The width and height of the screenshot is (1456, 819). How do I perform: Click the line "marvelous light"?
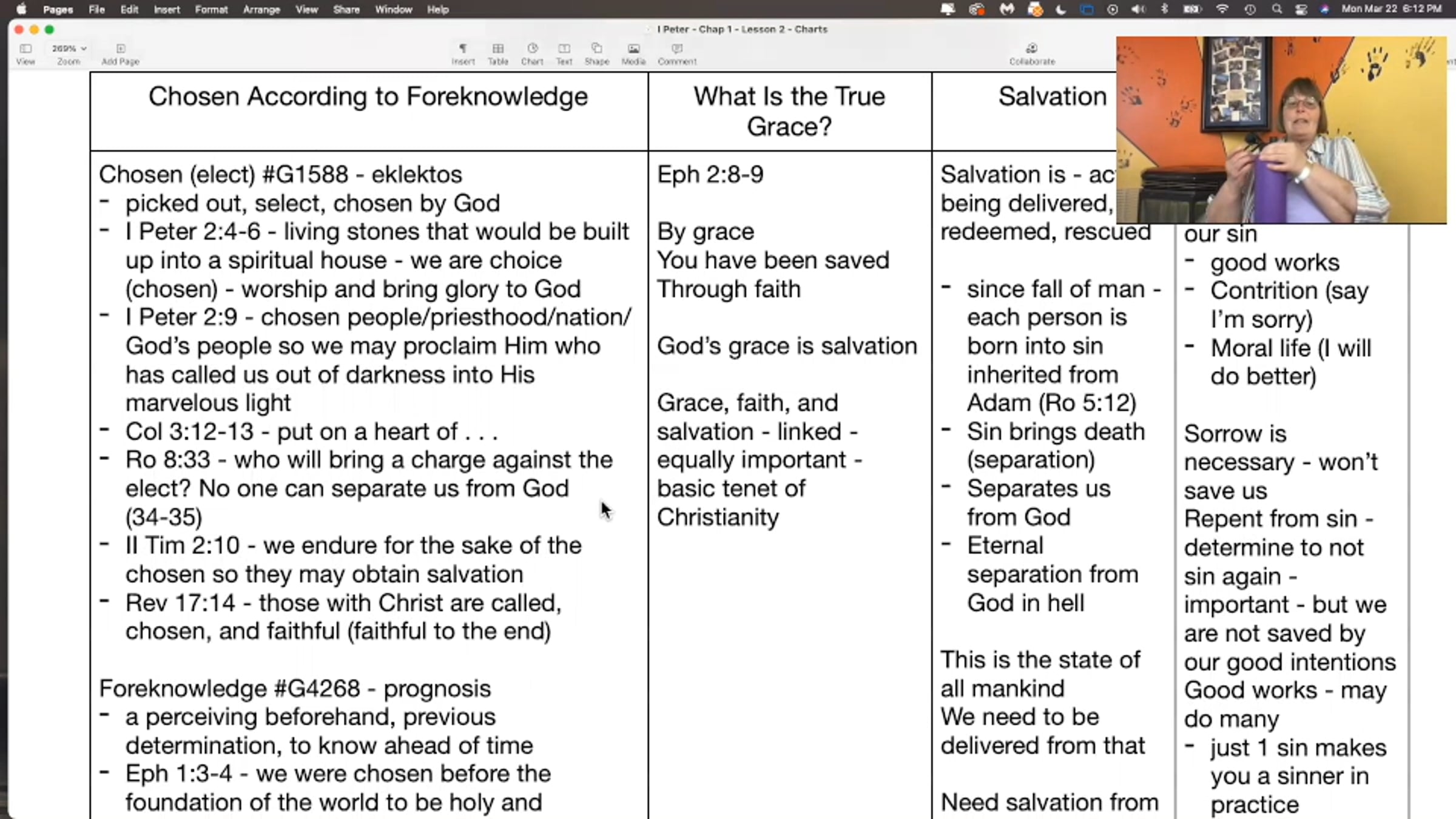coord(208,403)
